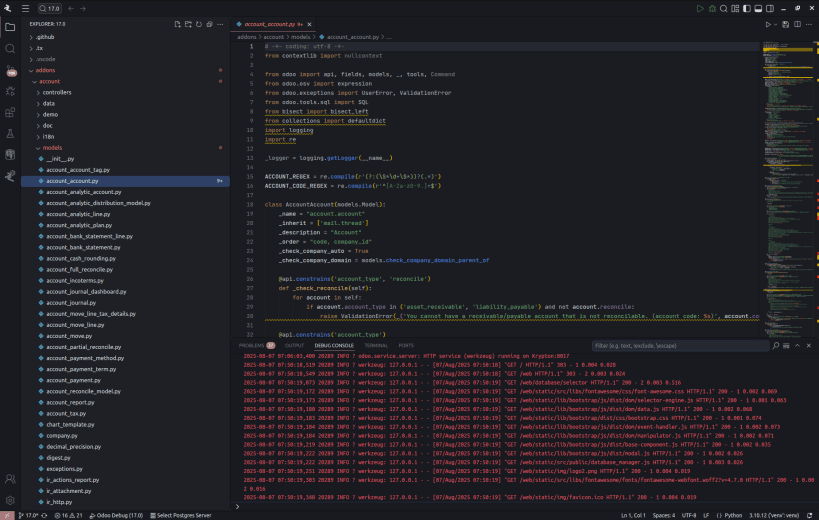Image resolution: width=819 pixels, height=520 pixels.
Task: Run Python file from editor toolbar
Action: coord(767,24)
